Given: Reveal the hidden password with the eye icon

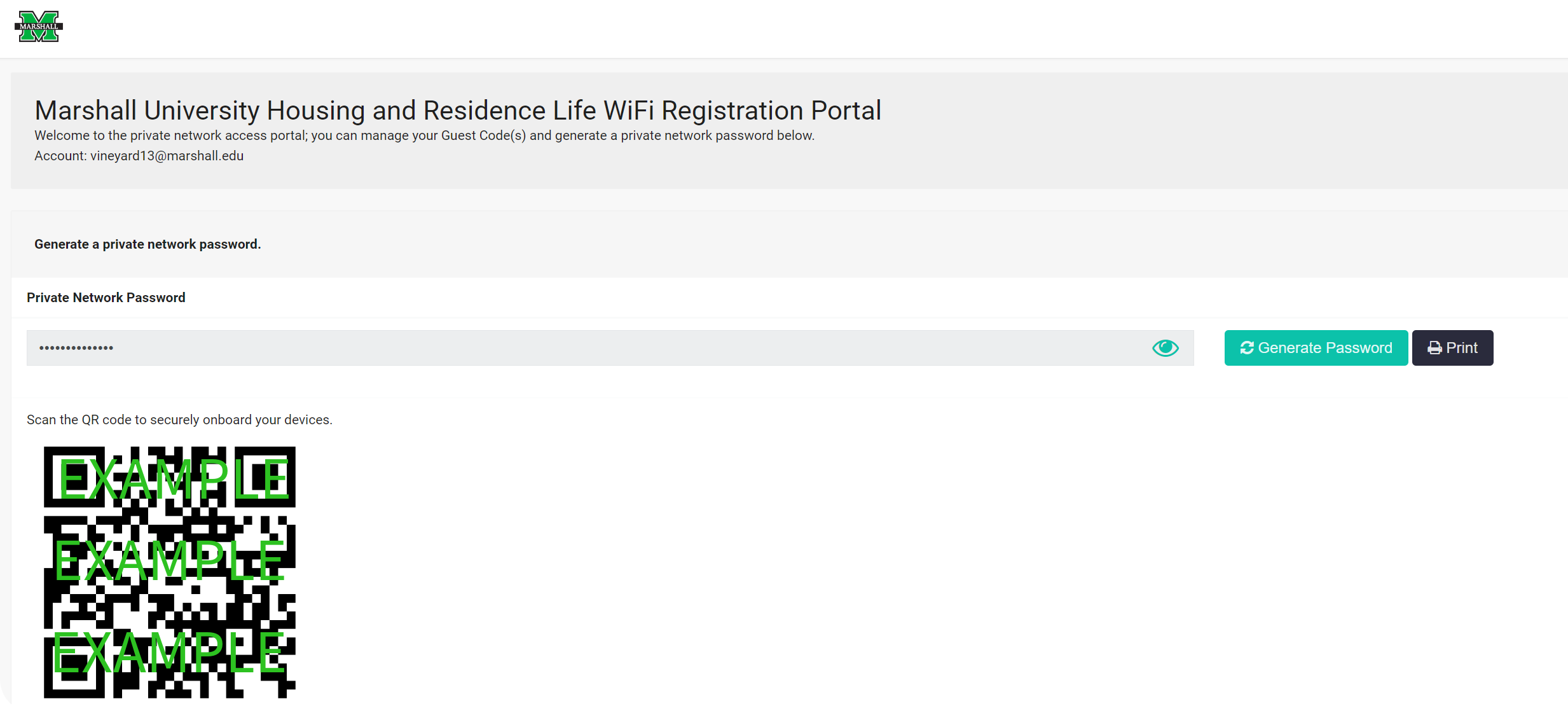Looking at the screenshot, I should click(1165, 348).
